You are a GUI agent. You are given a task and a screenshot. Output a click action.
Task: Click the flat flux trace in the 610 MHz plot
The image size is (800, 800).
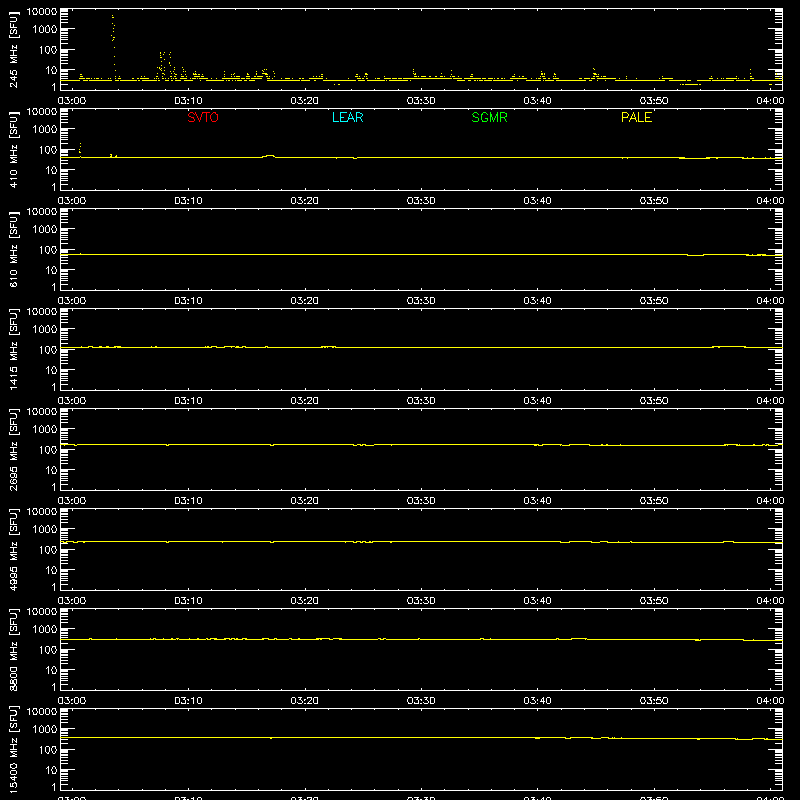pyautogui.click(x=421, y=254)
